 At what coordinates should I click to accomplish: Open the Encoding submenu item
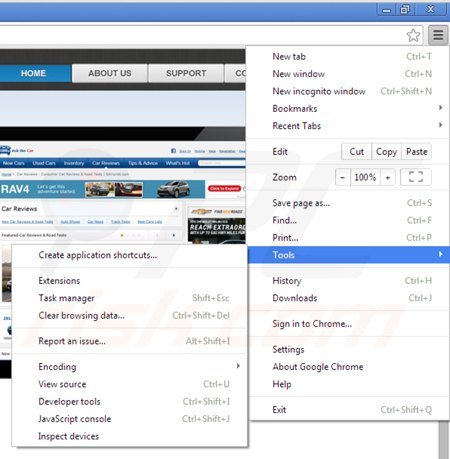click(130, 367)
